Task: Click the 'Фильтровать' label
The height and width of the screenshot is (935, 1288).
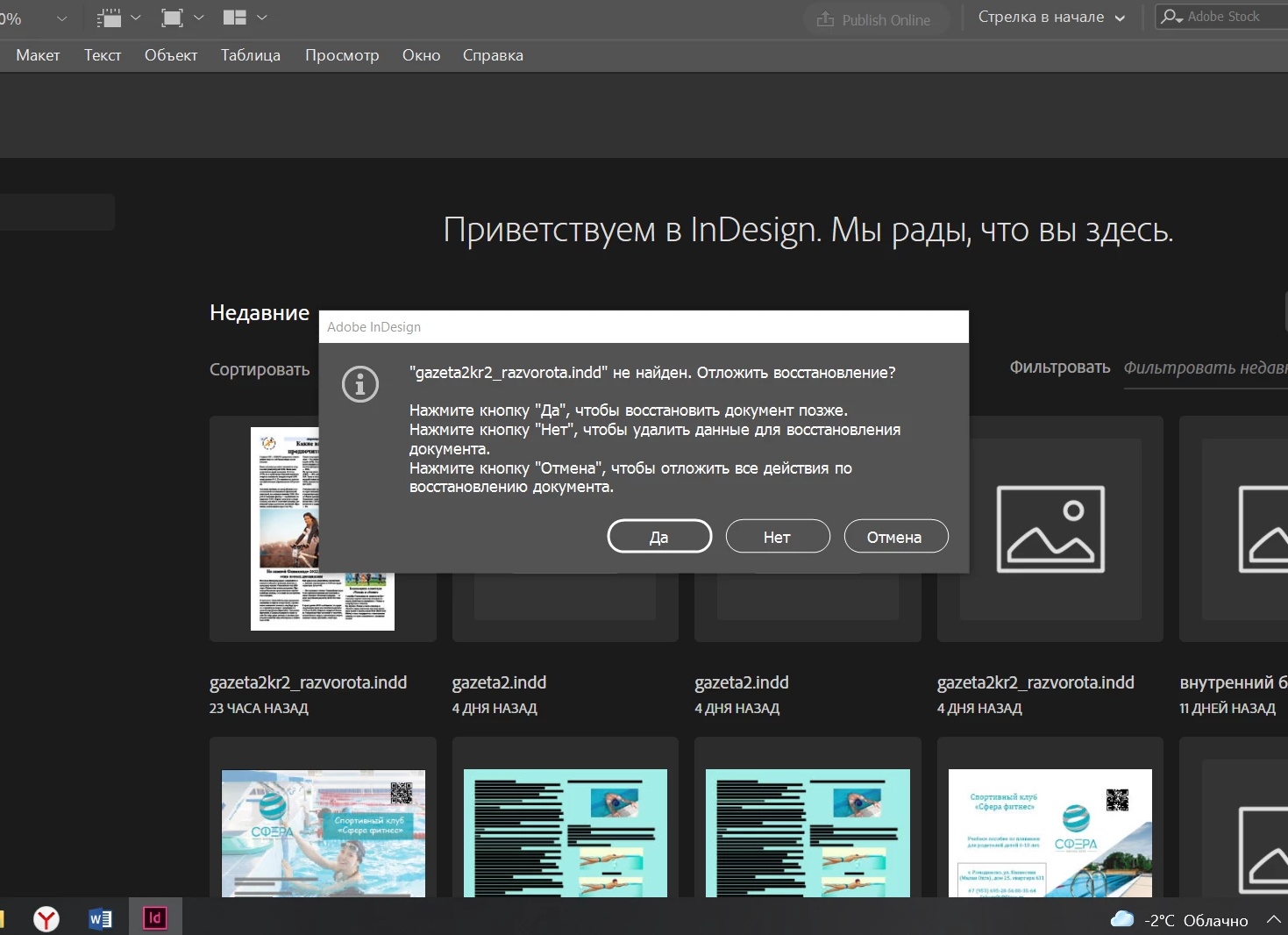Action: (1060, 368)
